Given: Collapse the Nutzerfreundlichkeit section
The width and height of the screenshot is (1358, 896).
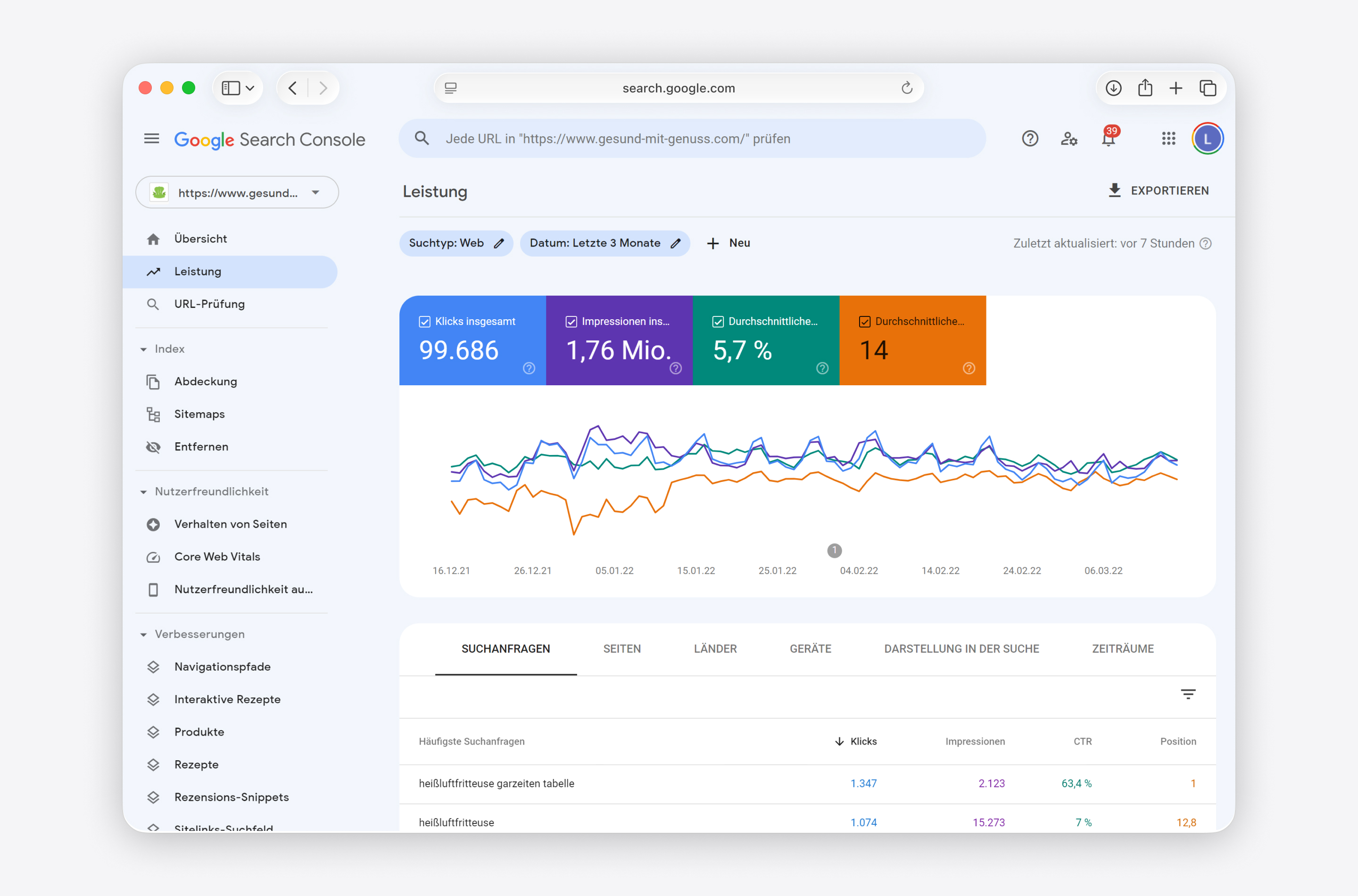Looking at the screenshot, I should pos(143,492).
